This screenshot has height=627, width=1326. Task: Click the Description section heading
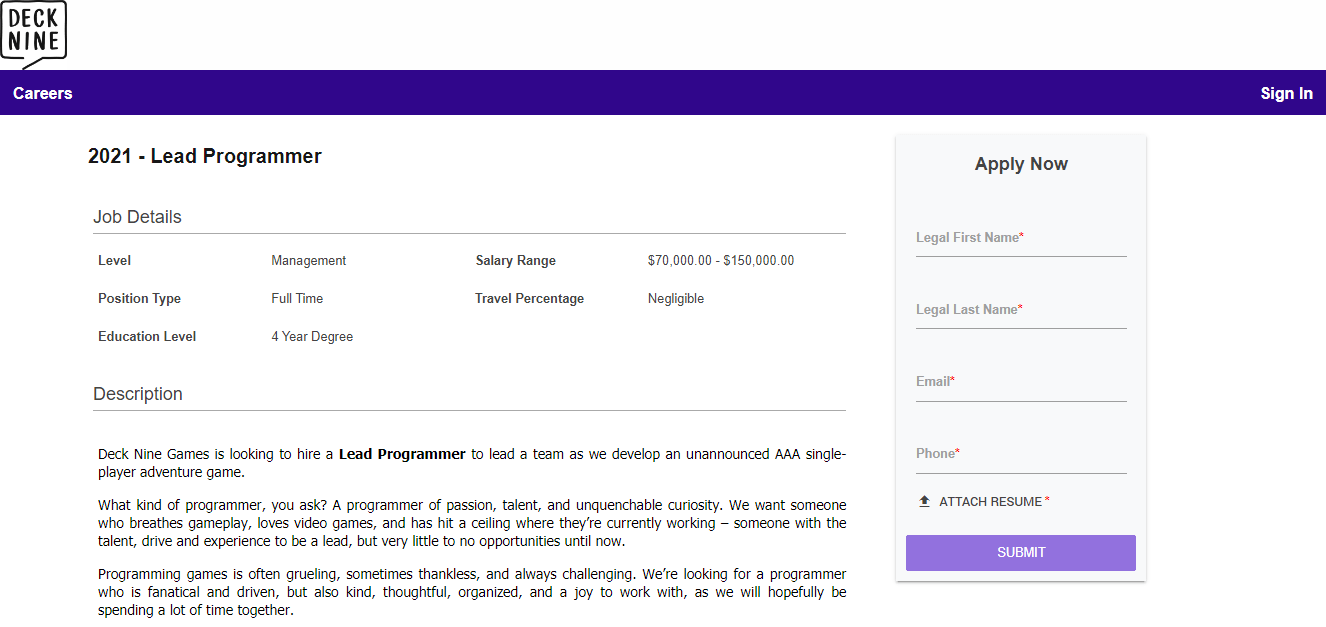tap(138, 394)
